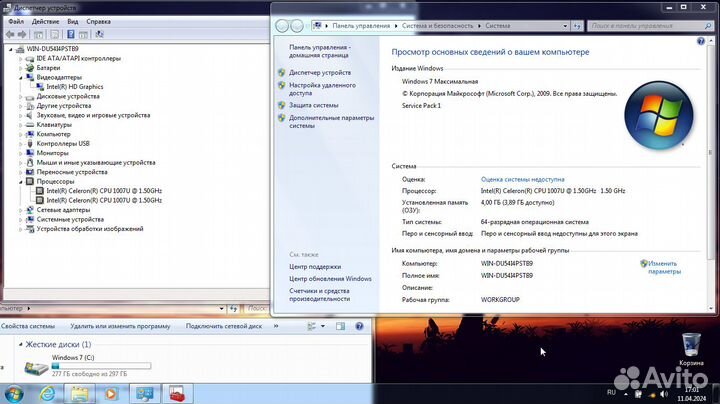
Task: Click Устройства обработки изображений icon
Action: [x=30, y=229]
